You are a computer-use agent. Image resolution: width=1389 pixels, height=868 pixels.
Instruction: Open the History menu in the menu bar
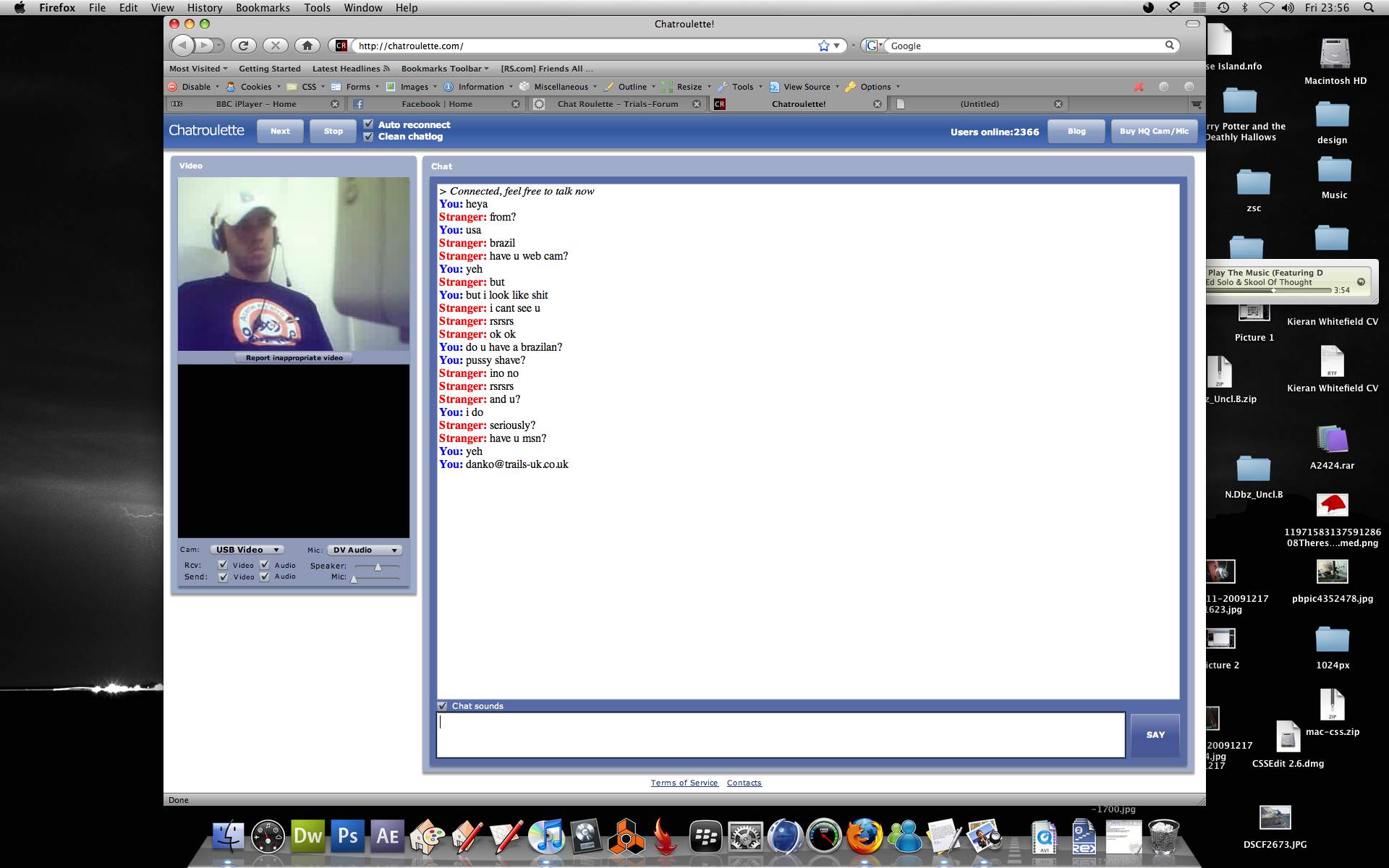coord(205,7)
